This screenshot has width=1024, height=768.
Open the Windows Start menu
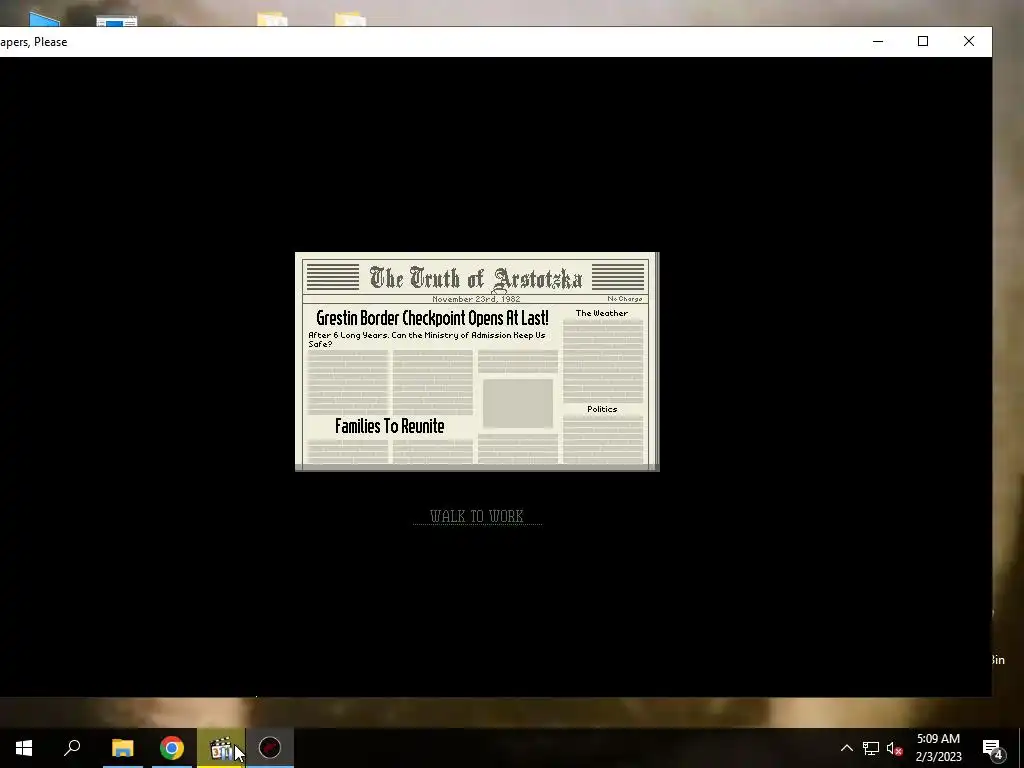tap(24, 748)
